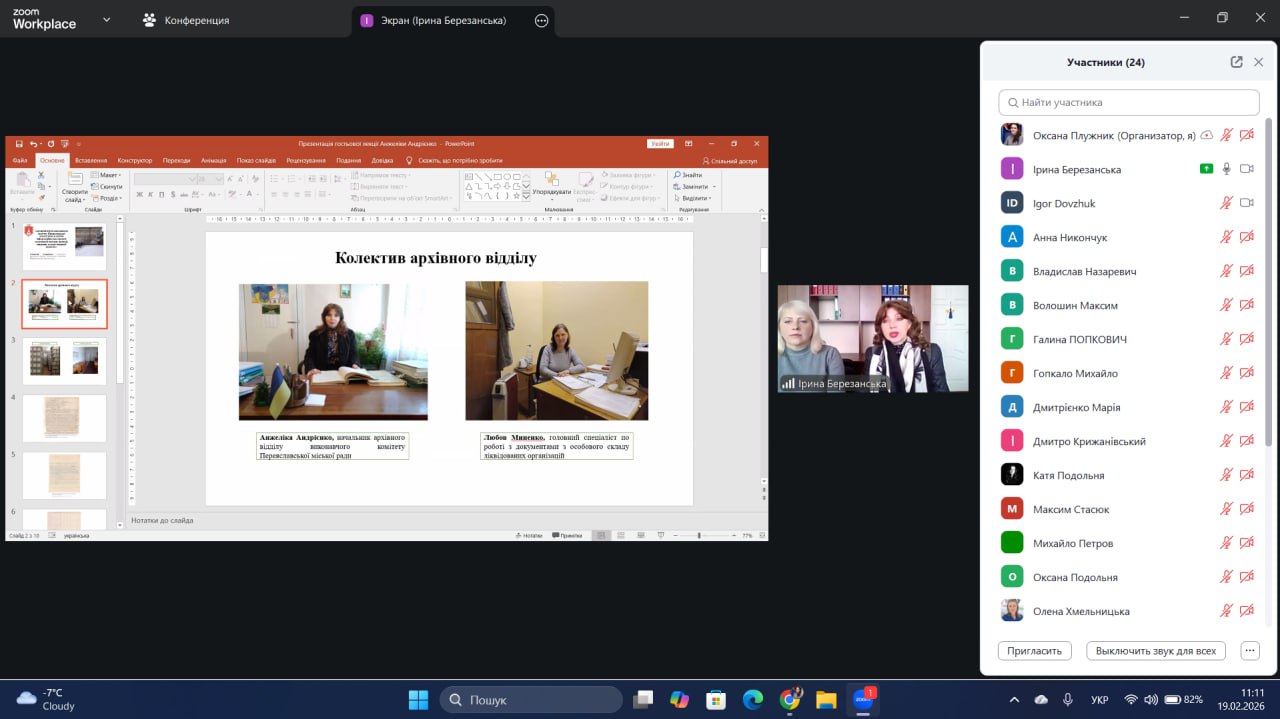
Task: Open File Explorer from the taskbar
Action: [x=825, y=699]
